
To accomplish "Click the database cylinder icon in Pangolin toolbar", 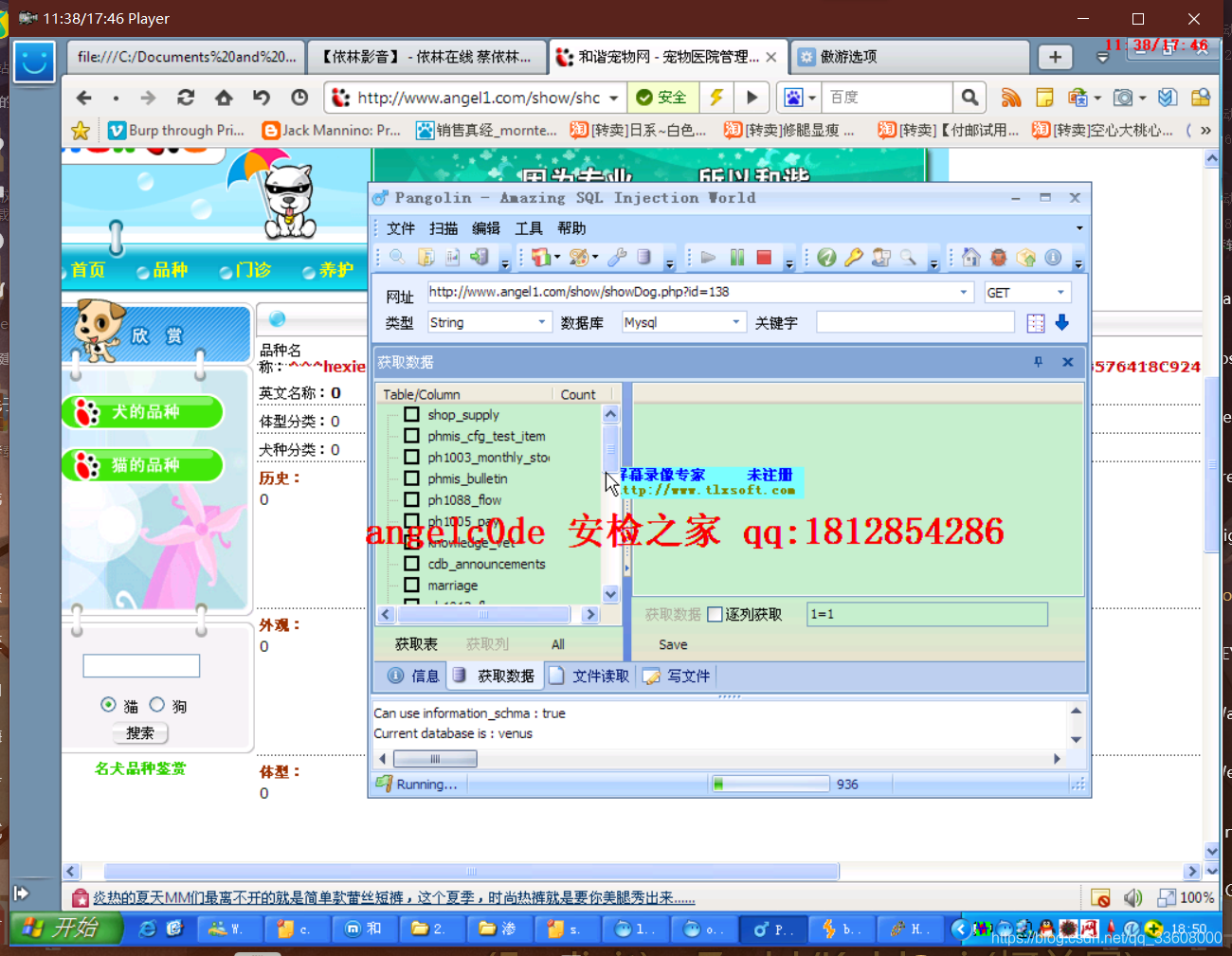I will pyautogui.click(x=644, y=257).
